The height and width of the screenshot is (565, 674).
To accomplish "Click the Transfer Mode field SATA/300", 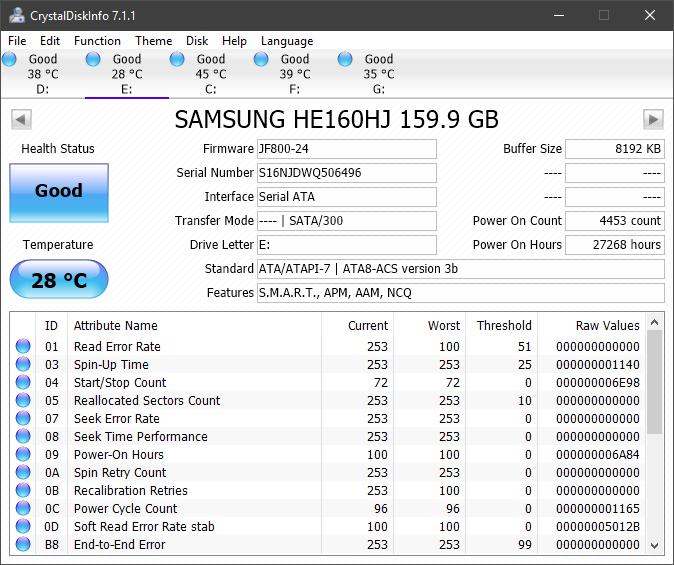I will pos(347,221).
